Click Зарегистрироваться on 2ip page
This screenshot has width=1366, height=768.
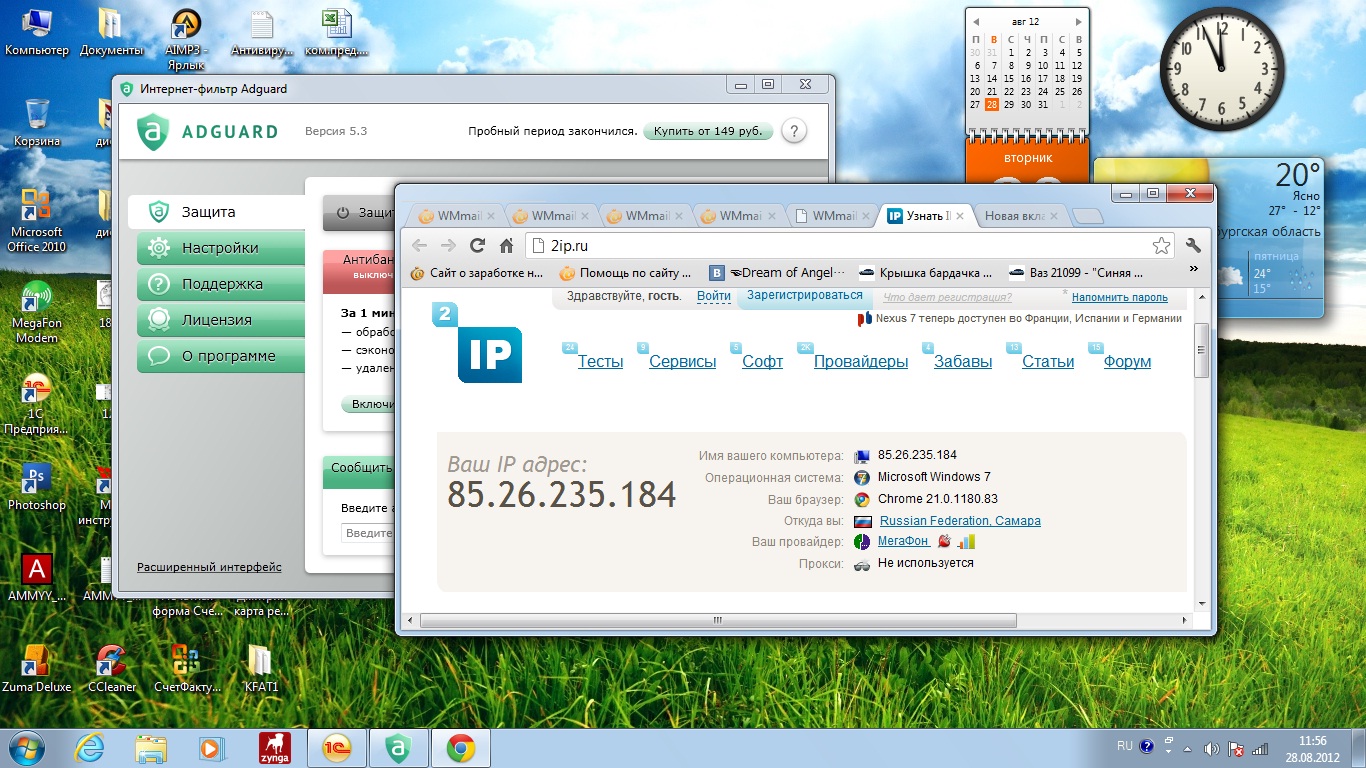[x=804, y=295]
